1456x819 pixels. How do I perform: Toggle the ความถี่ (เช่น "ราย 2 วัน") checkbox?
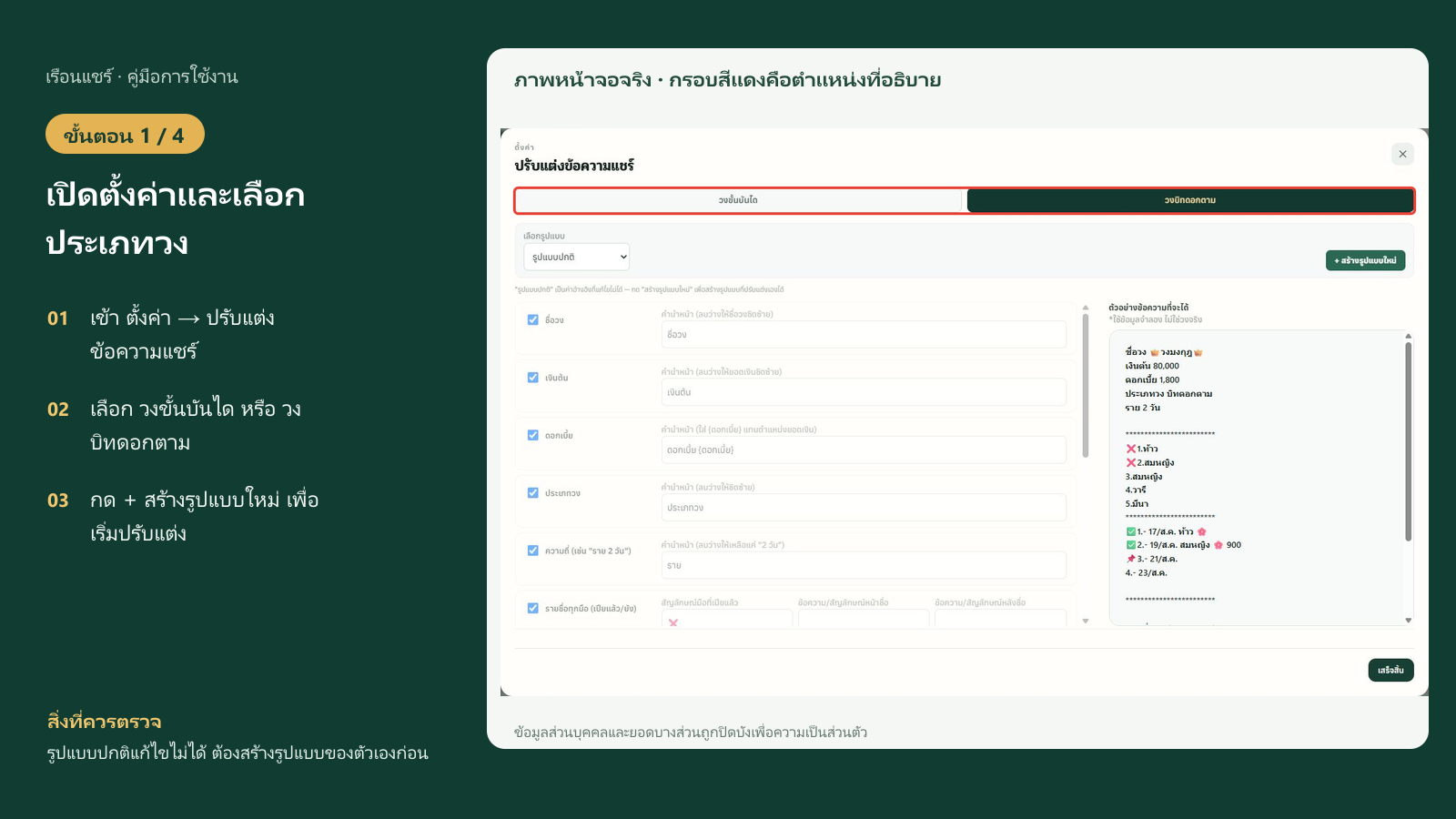[x=533, y=551]
